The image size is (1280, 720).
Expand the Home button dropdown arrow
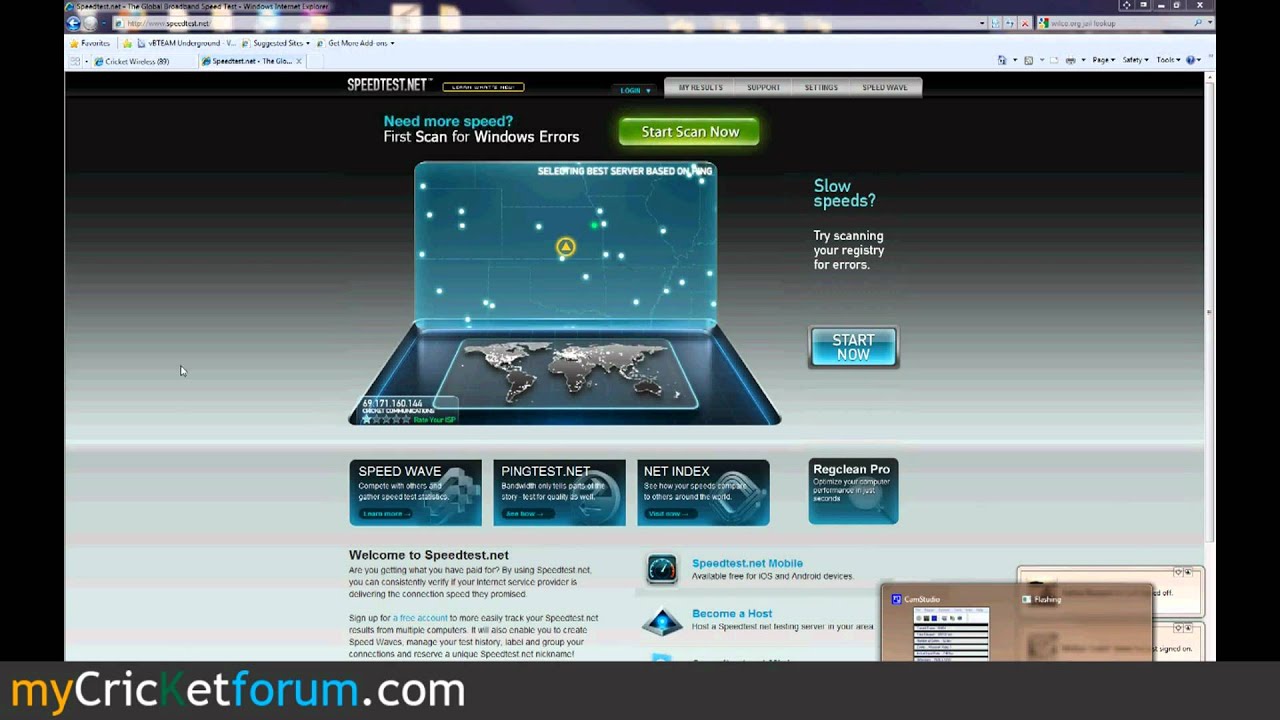click(1015, 60)
